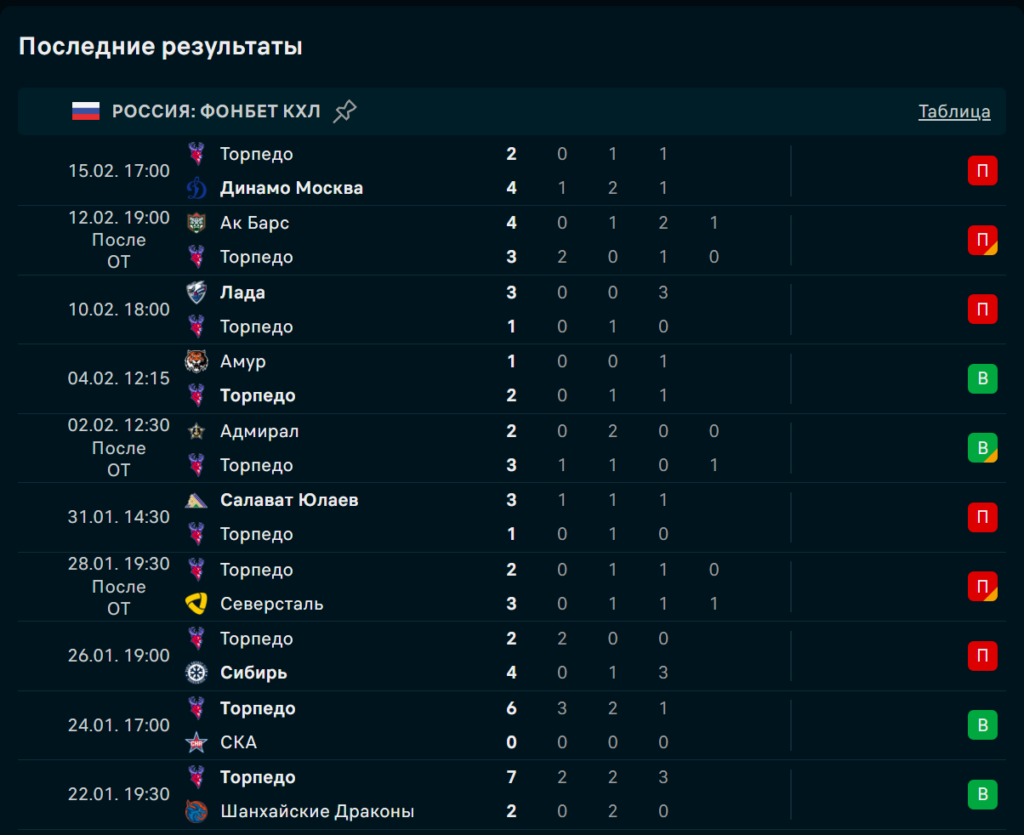This screenshot has width=1024, height=835.
Task: Click the Ак Барс team logo
Action: pos(197,223)
